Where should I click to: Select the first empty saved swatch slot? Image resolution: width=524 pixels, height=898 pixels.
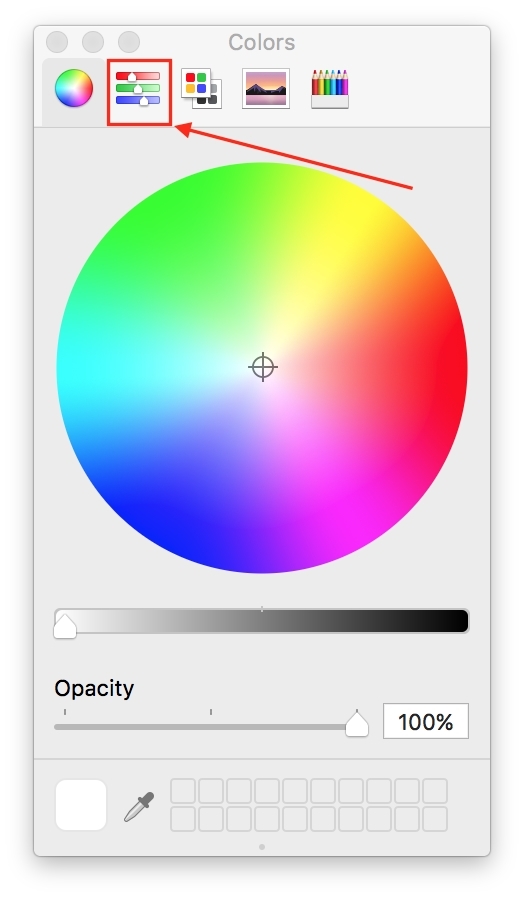183,791
